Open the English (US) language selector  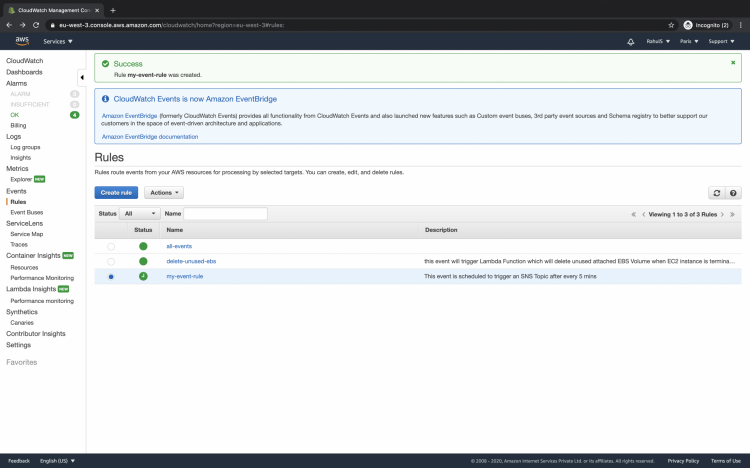tap(57, 461)
